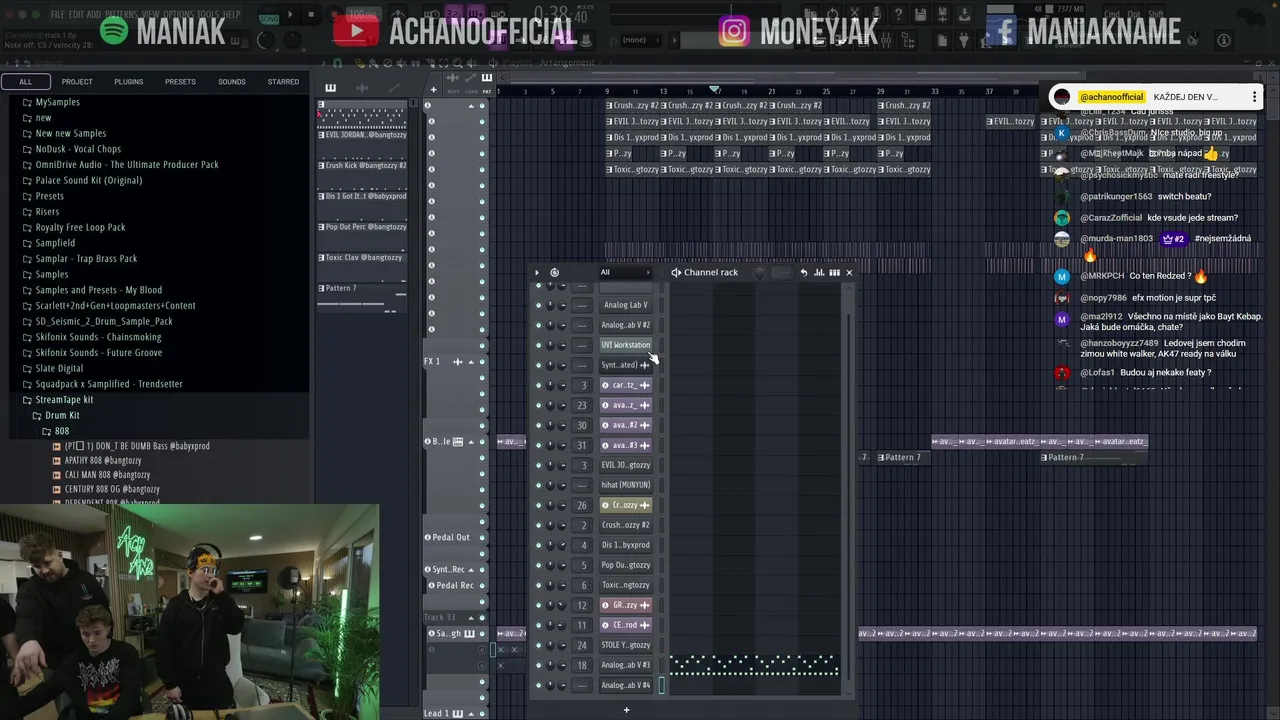
Task: Show automation clips in the picker panel
Action: [394, 88]
